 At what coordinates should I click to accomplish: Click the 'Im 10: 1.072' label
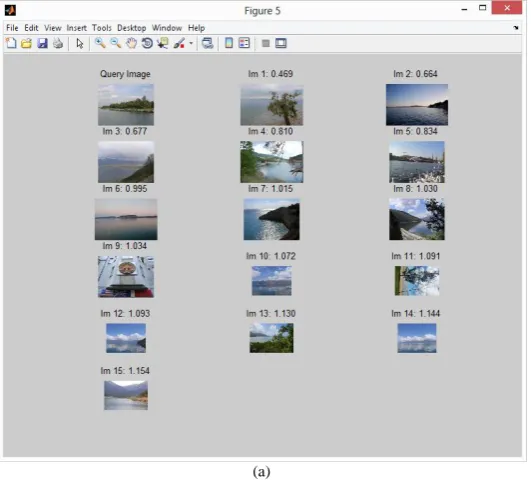[271, 256]
